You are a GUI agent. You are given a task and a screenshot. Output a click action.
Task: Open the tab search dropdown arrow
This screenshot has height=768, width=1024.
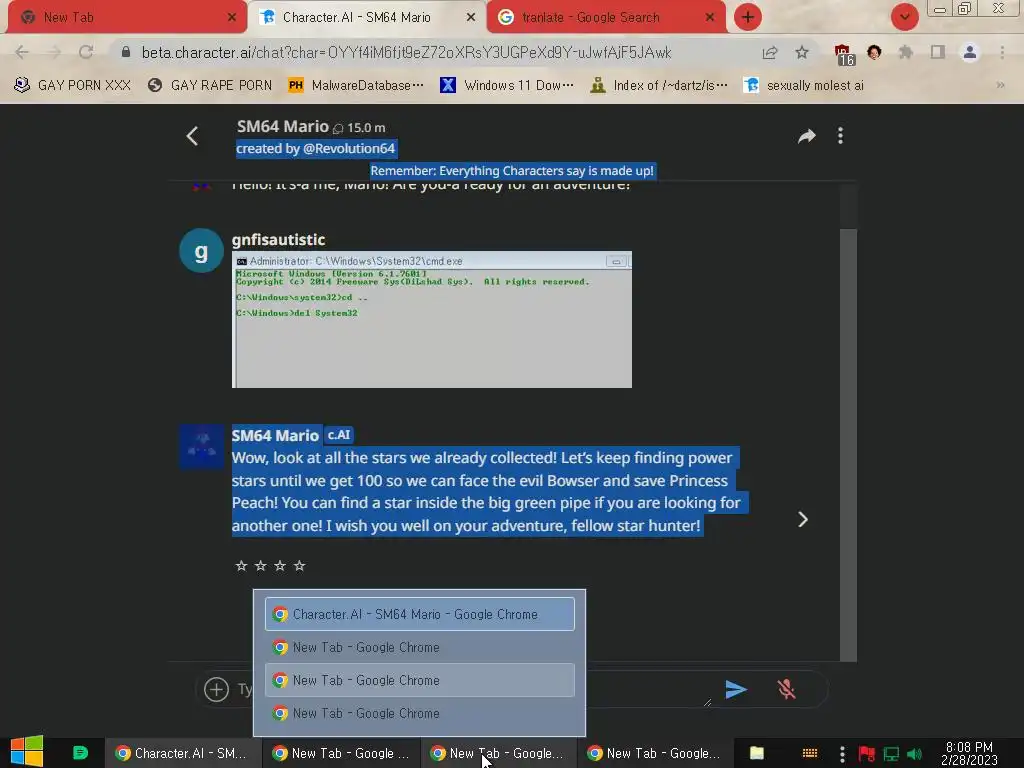point(904,17)
